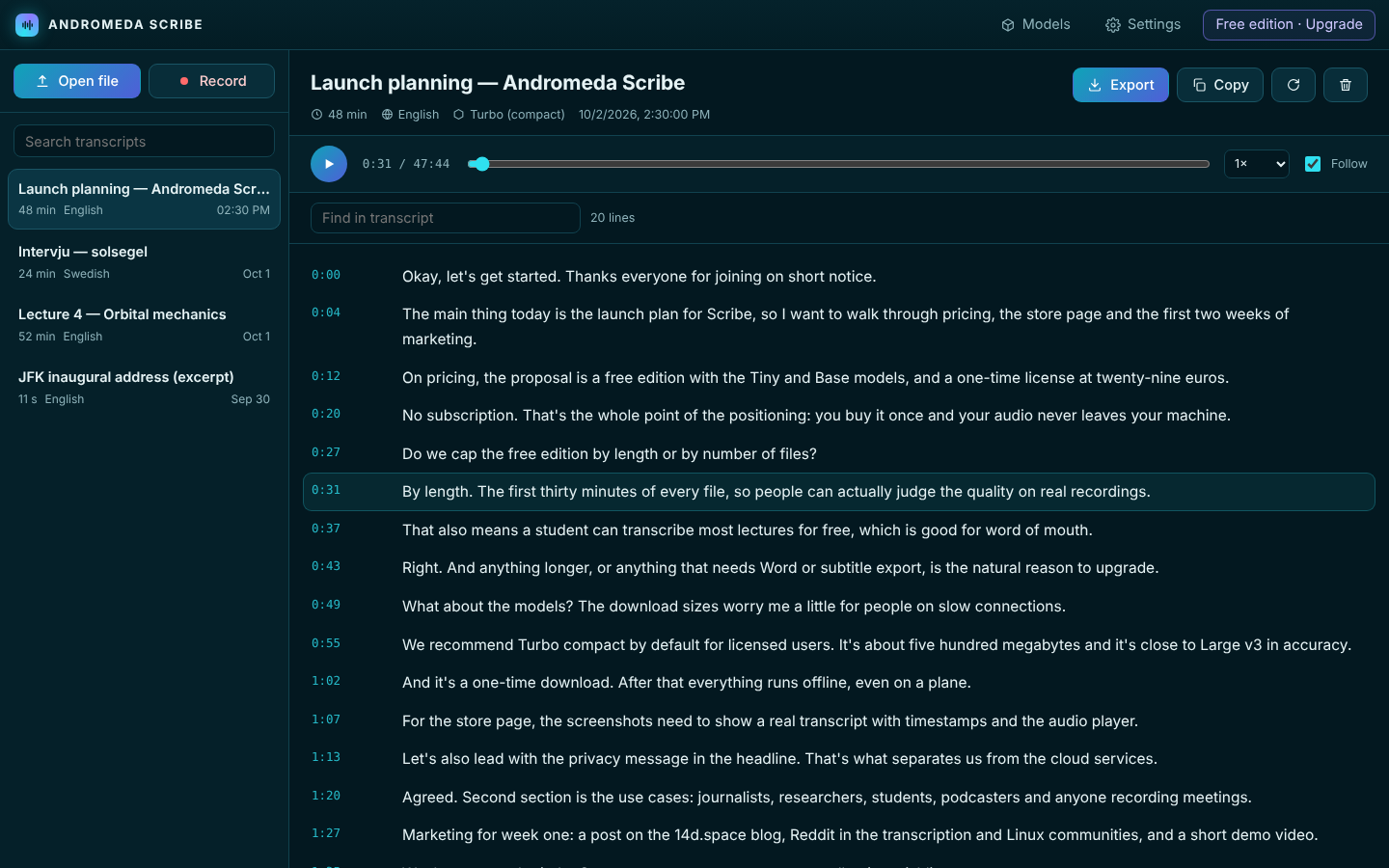Open the JFK inaugural address transcript
The image size is (1389, 868).
point(144,387)
